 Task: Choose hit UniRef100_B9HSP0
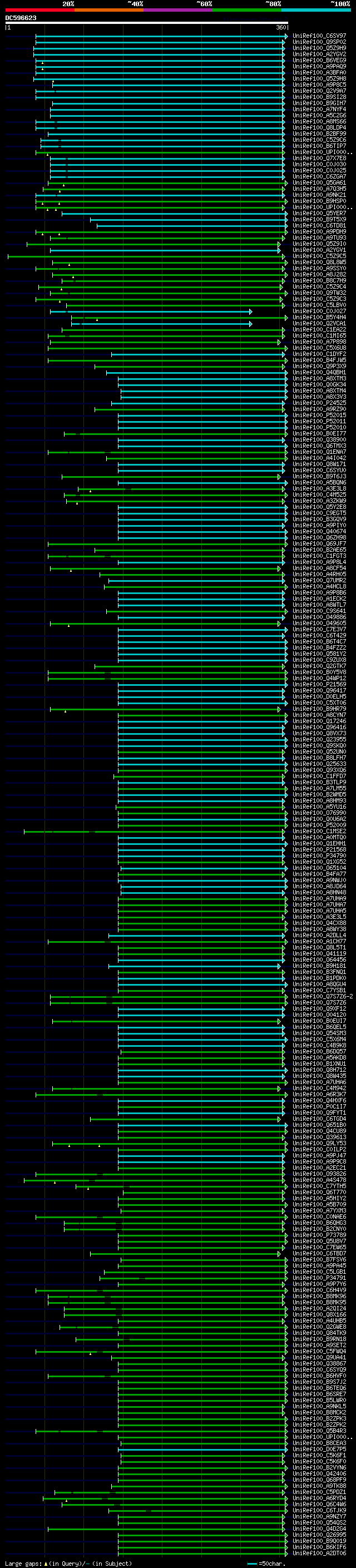319,201
